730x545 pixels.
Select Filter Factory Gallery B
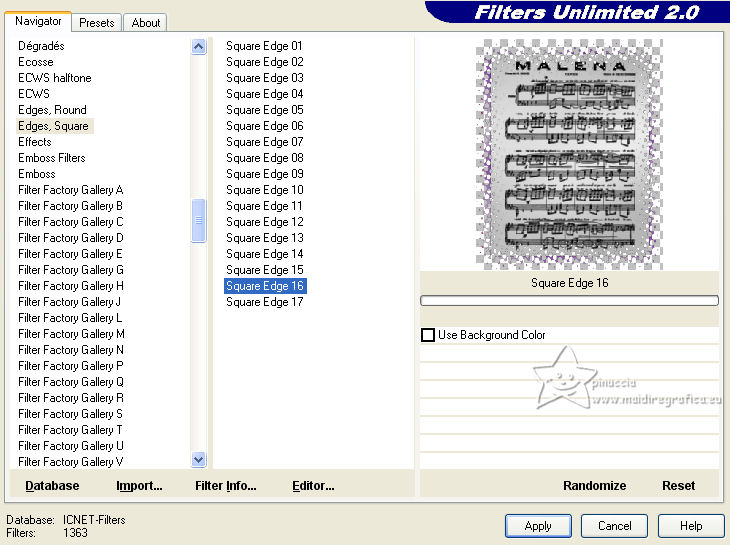(x=70, y=206)
